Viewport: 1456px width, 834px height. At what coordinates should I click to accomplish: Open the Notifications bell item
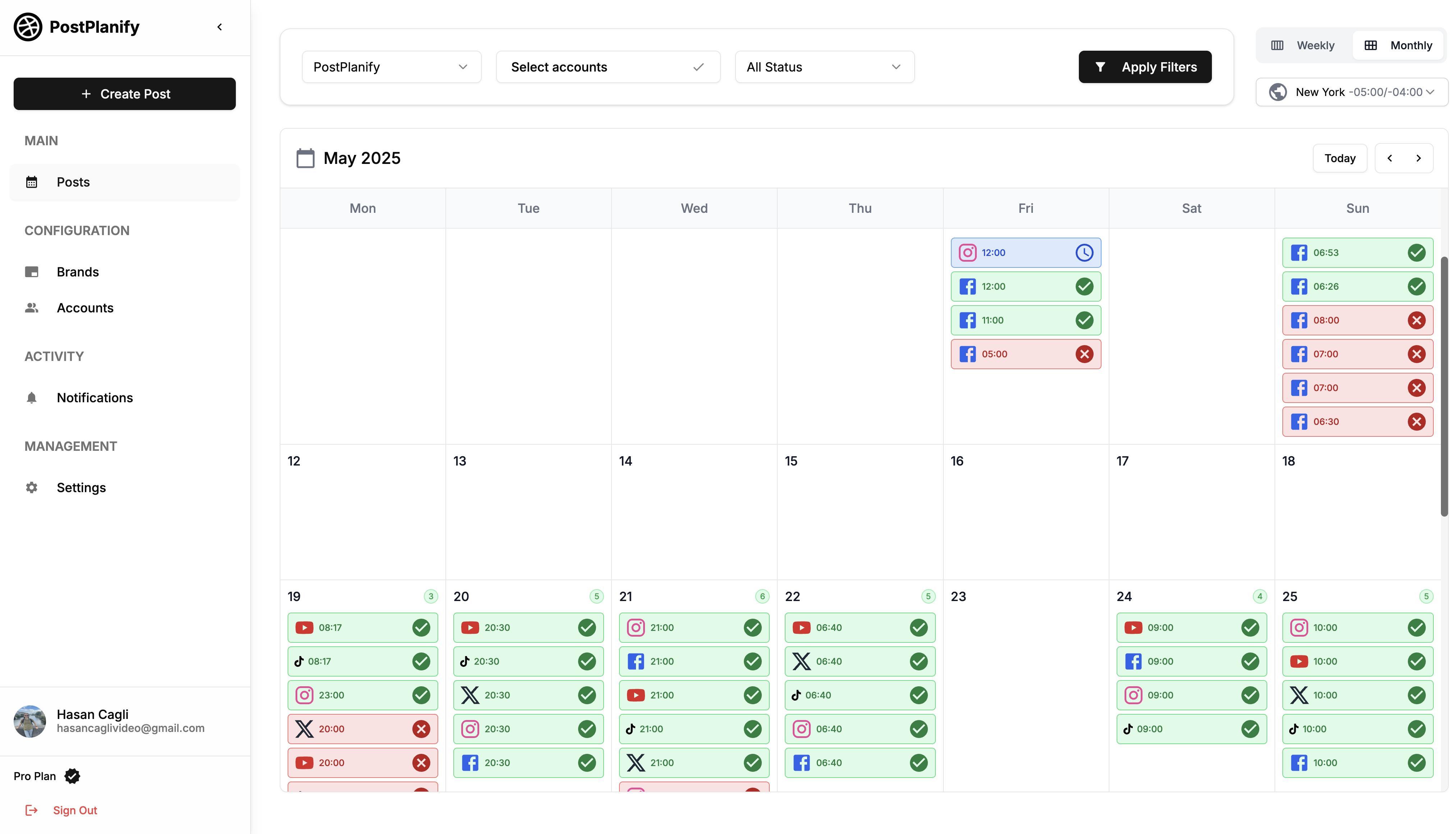(x=95, y=398)
